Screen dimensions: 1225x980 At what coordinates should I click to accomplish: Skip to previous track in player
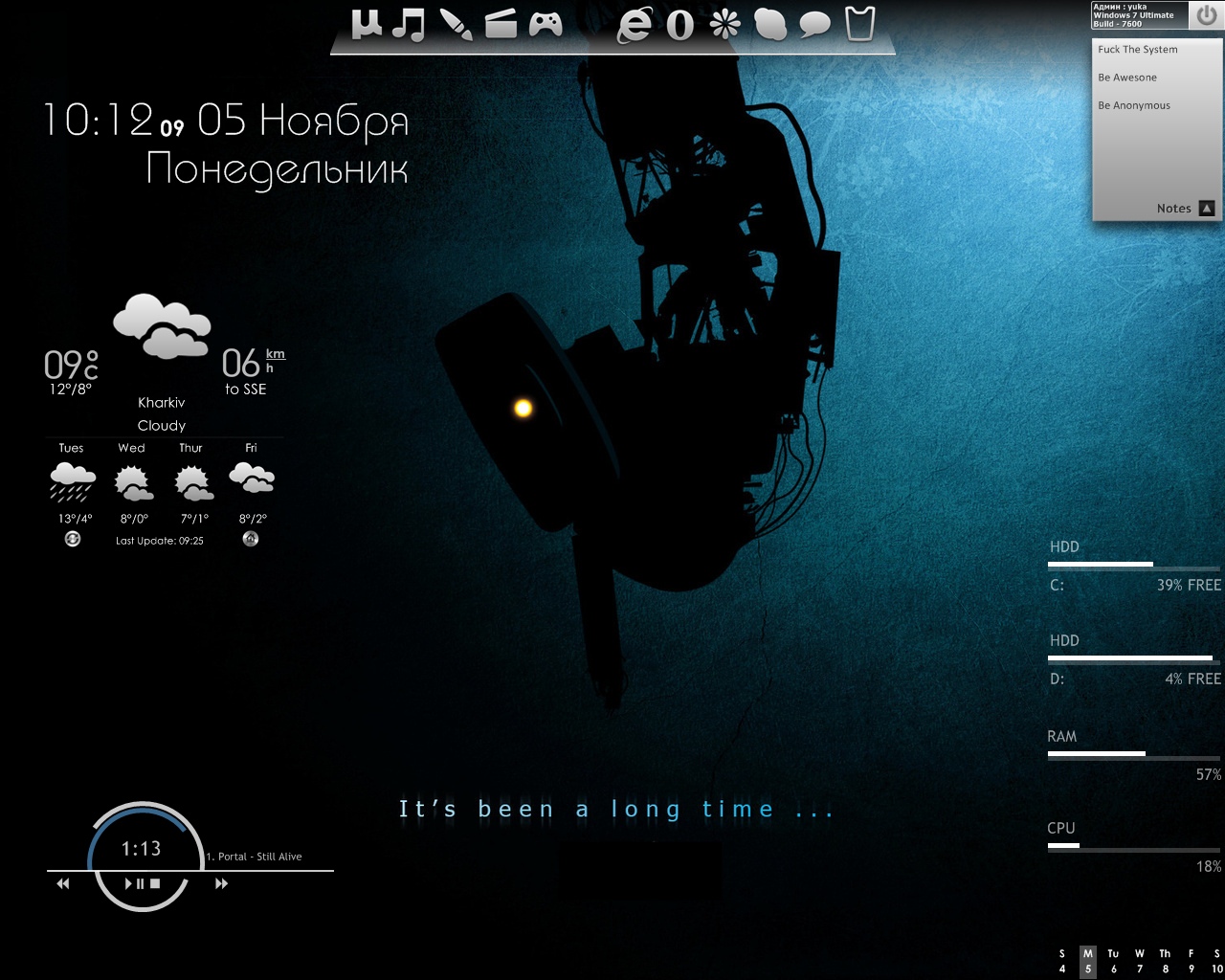click(63, 883)
